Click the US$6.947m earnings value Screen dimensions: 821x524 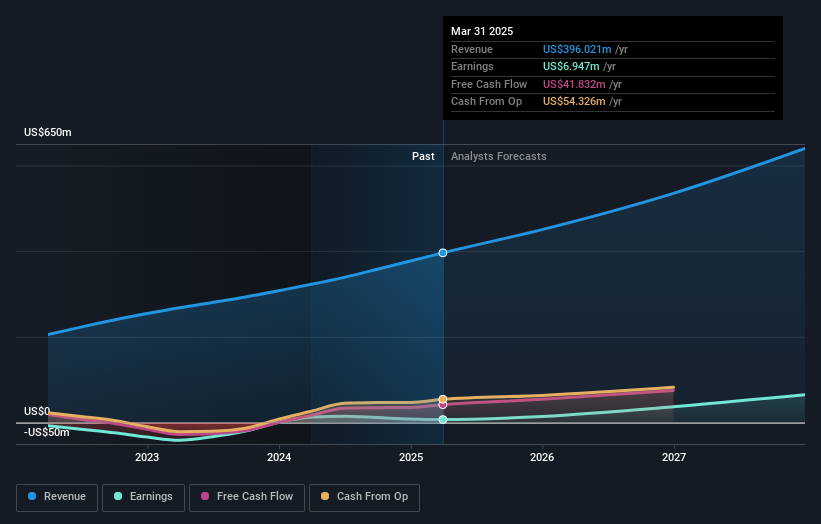click(571, 66)
